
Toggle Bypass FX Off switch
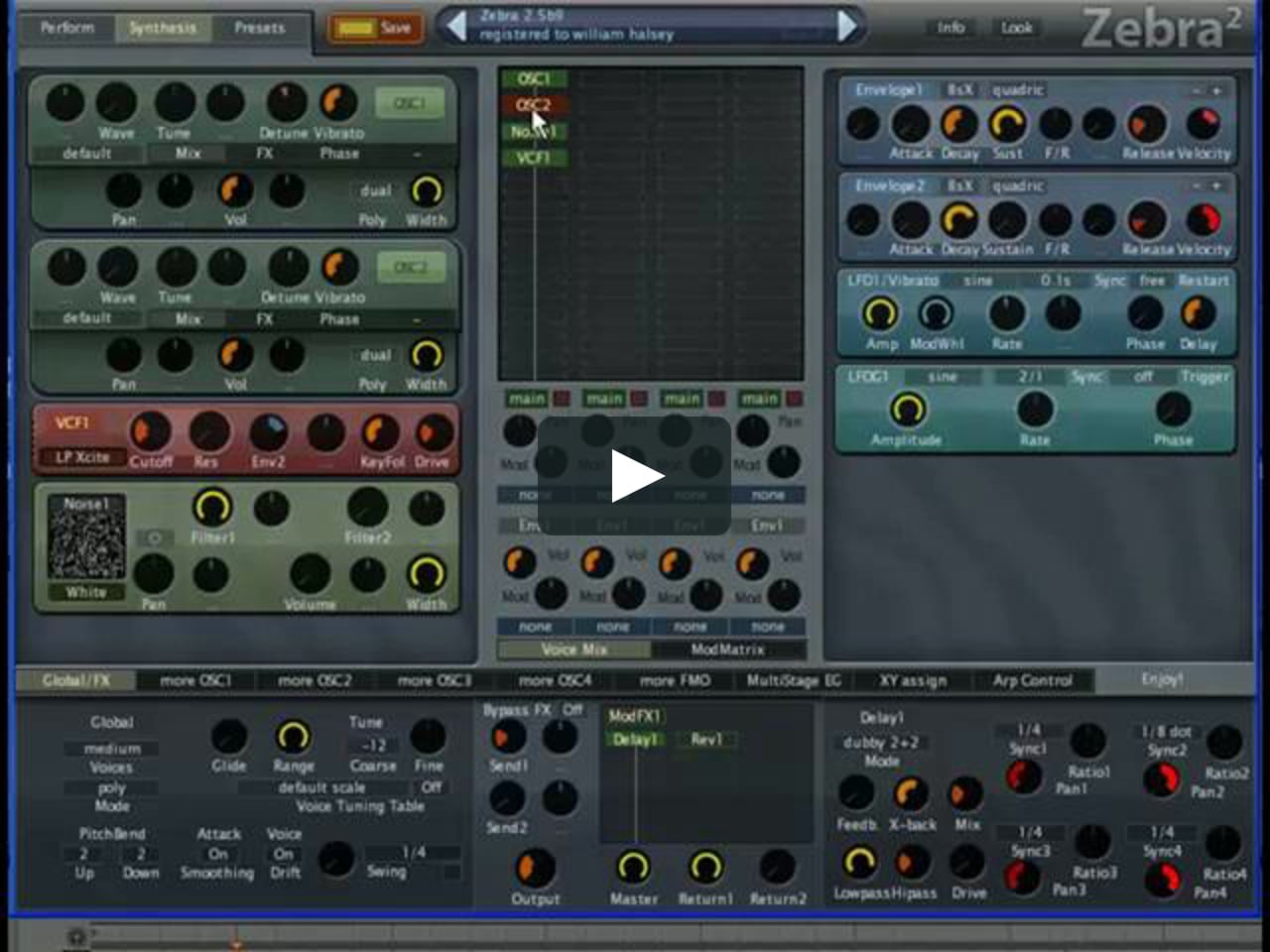(572, 710)
